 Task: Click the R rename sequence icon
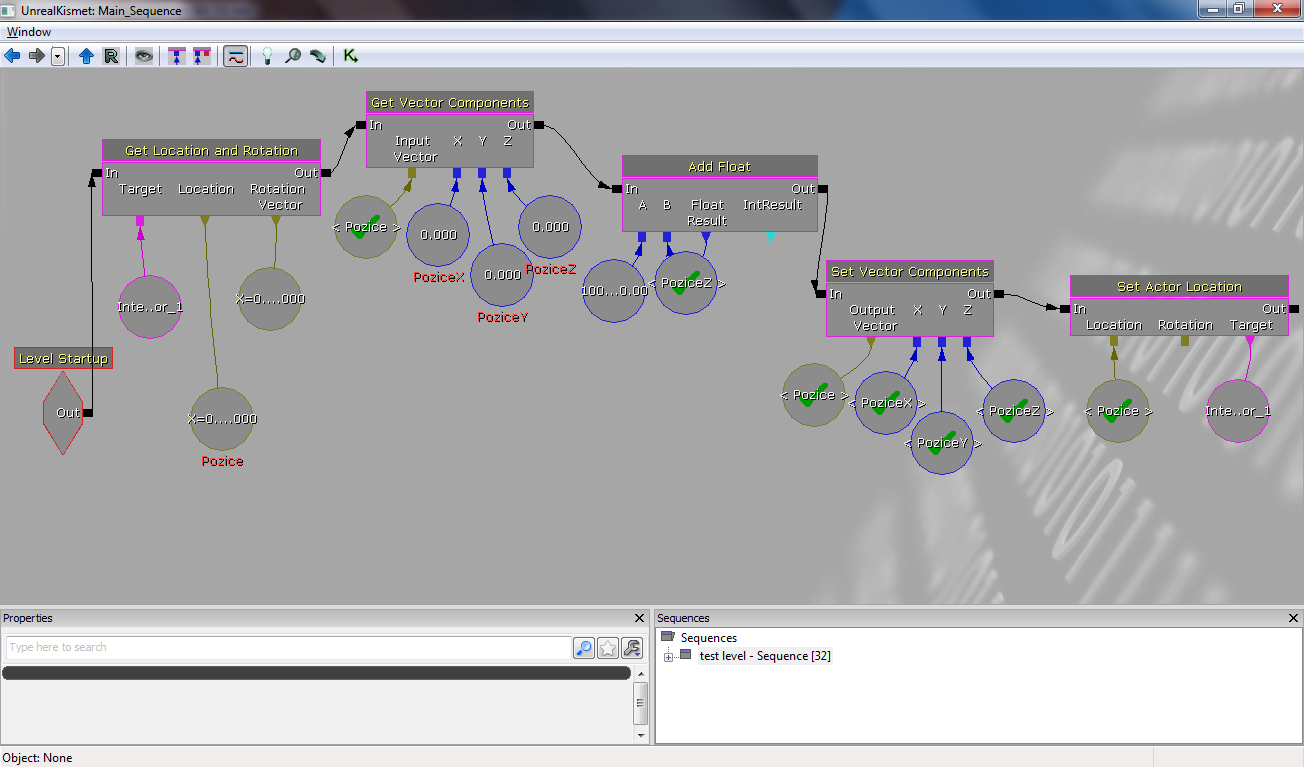pyautogui.click(x=111, y=56)
